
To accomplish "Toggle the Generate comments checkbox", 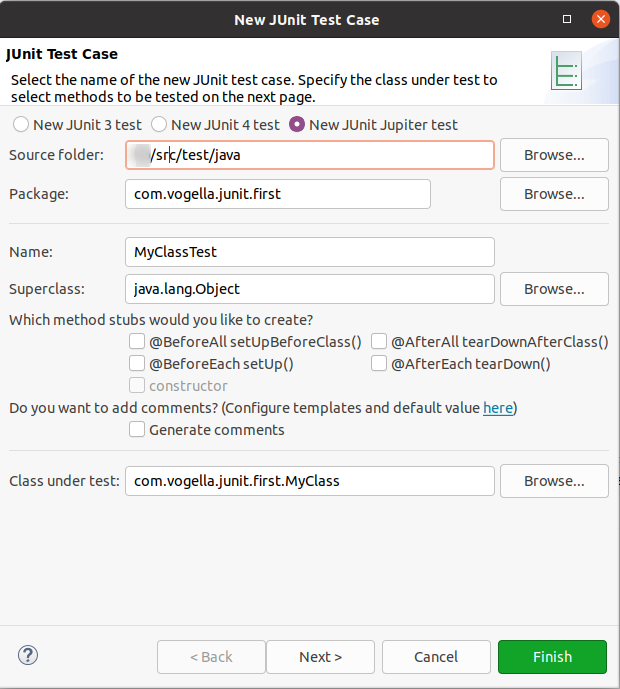I will (x=137, y=430).
